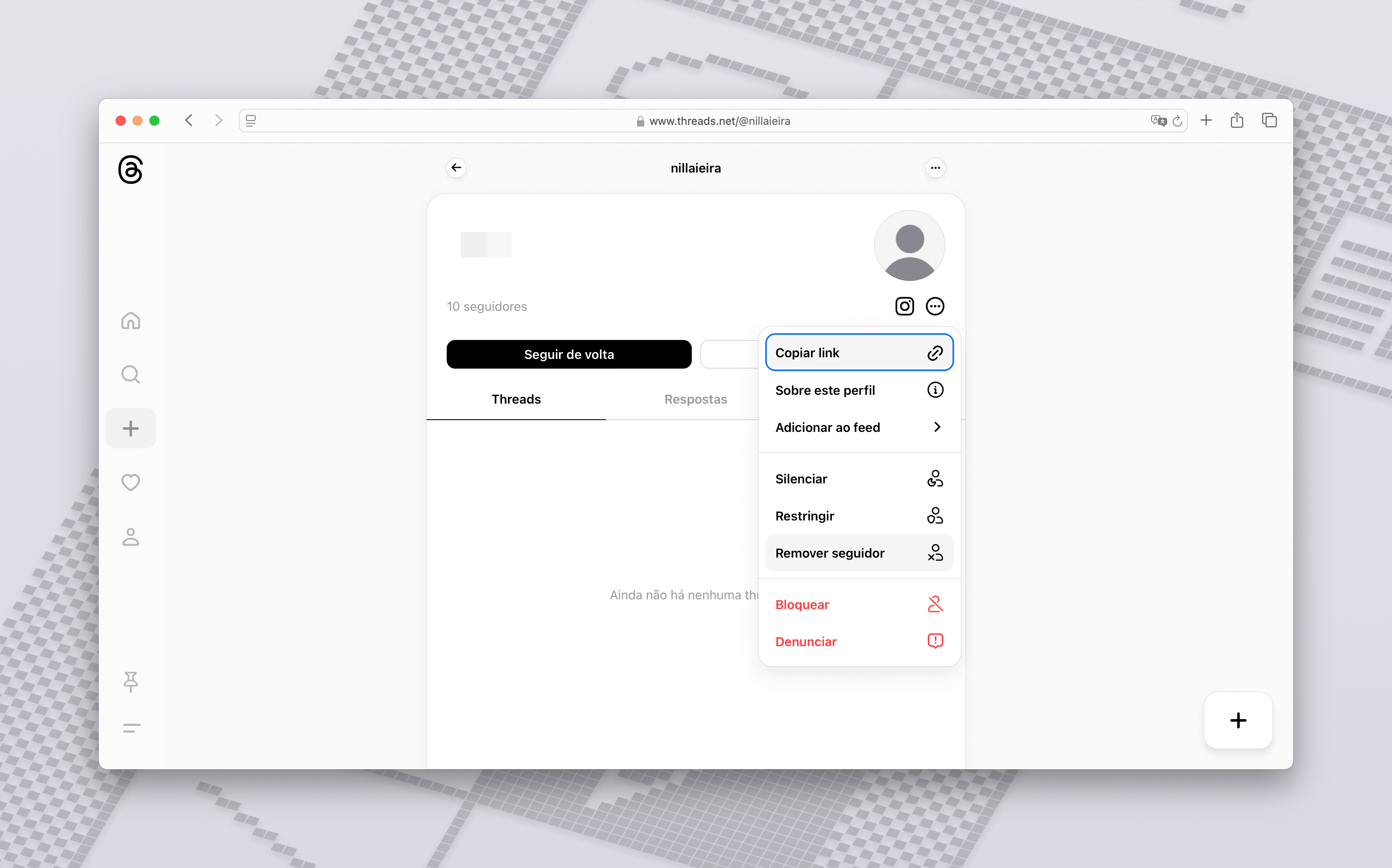The height and width of the screenshot is (868, 1392).
Task: Choose Remover seguidor menu entry
Action: (x=859, y=553)
